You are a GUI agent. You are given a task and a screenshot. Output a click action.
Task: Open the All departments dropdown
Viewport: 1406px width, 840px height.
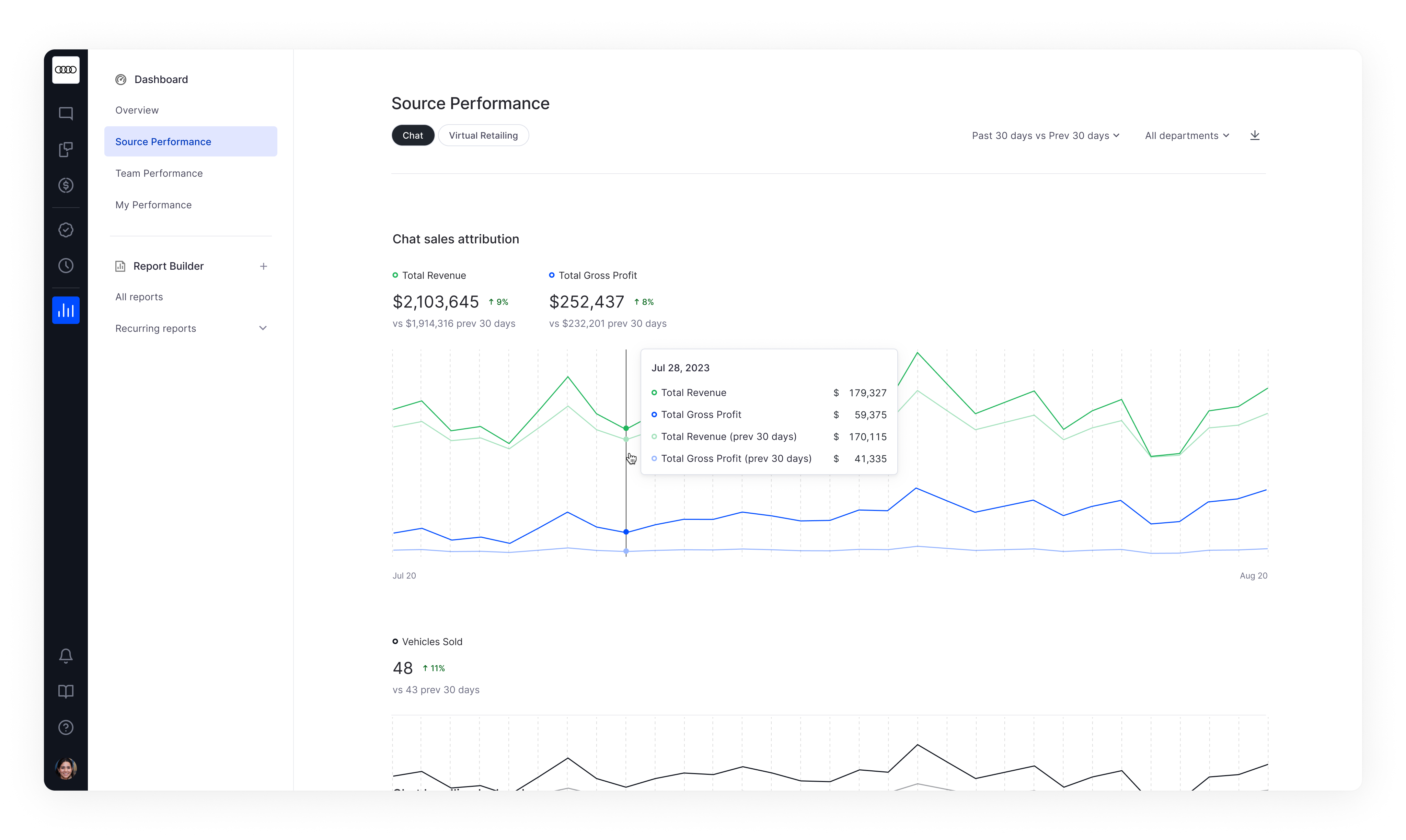[x=1187, y=136]
